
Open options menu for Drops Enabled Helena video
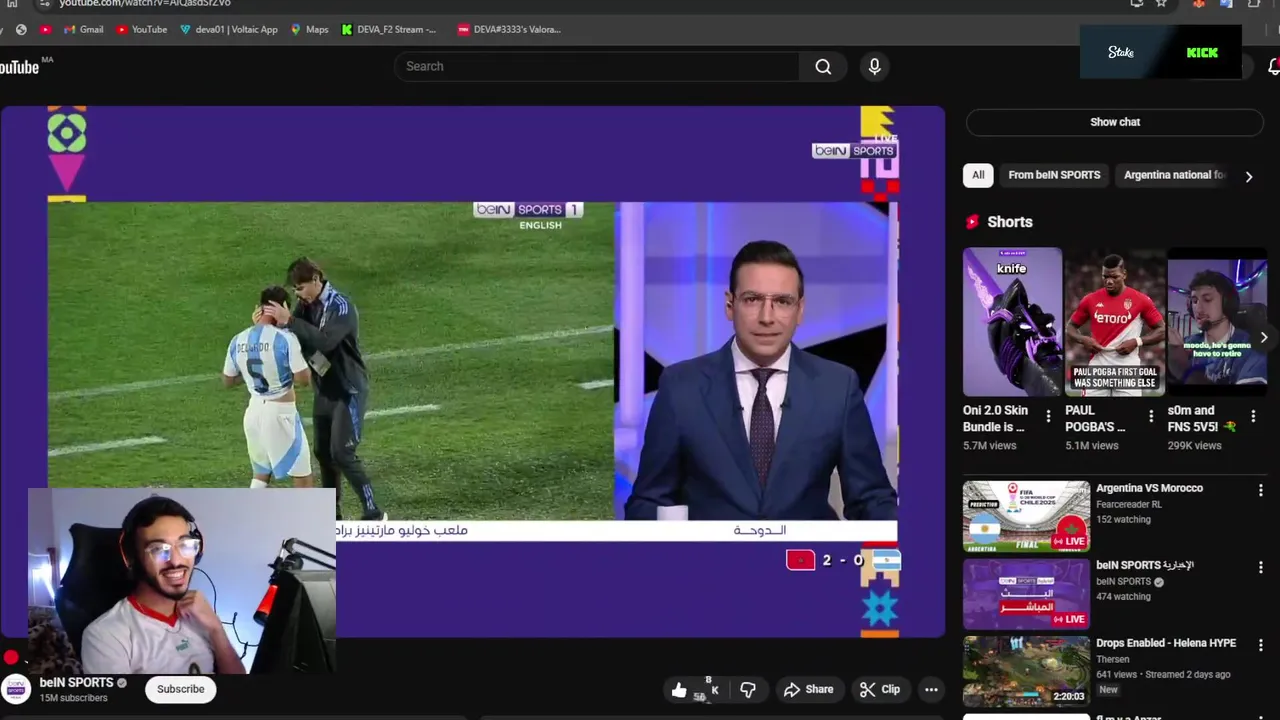[1260, 645]
